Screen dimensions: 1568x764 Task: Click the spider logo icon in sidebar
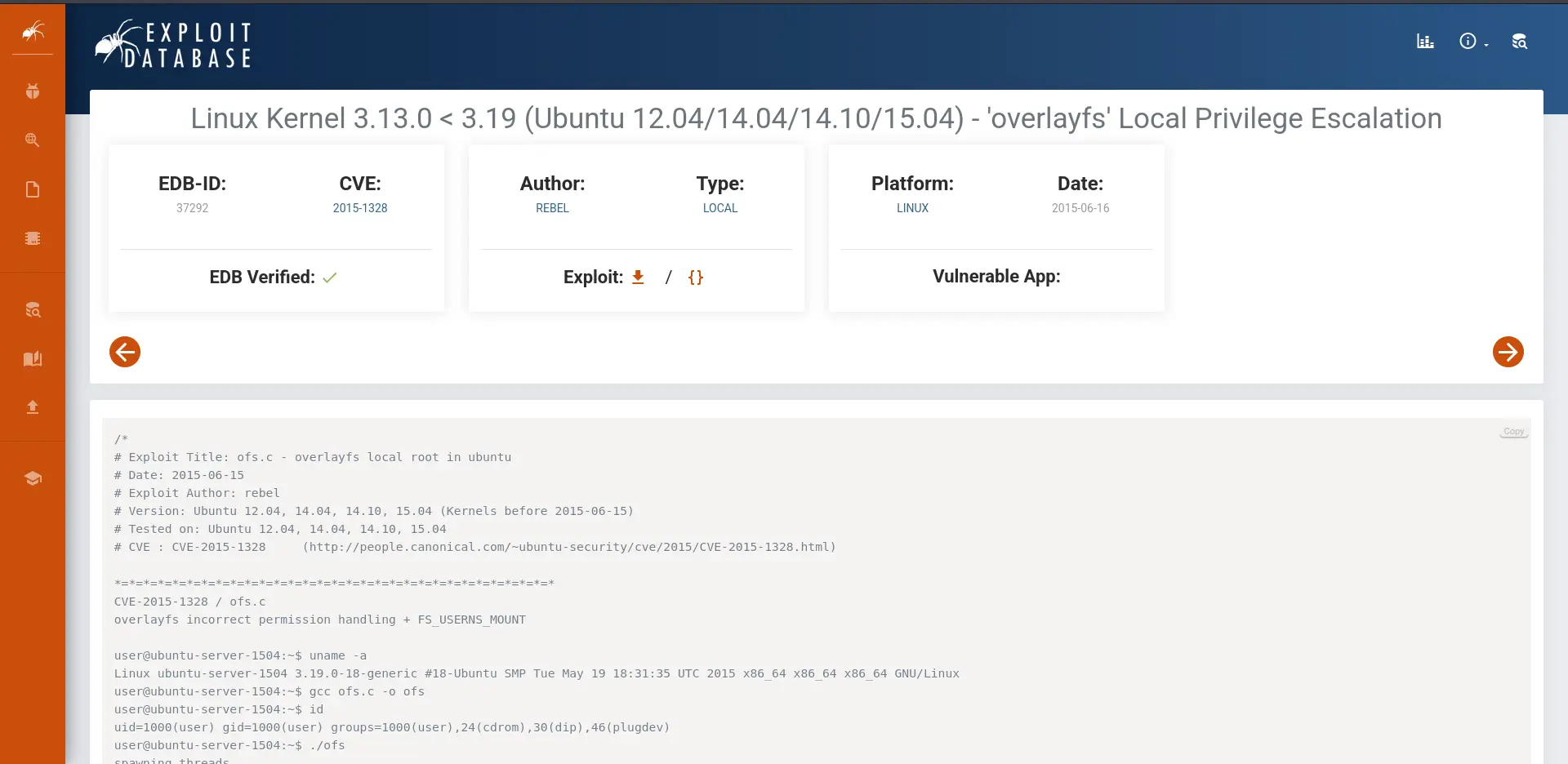33,32
